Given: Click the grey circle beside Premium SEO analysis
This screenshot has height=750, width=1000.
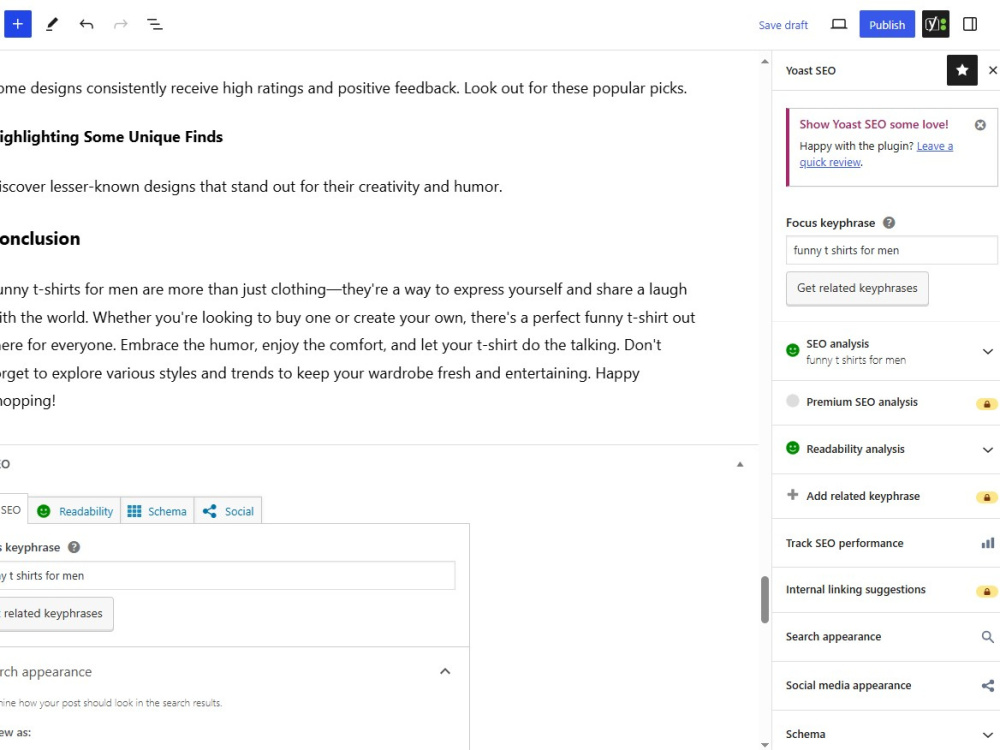Looking at the screenshot, I should (792, 401).
